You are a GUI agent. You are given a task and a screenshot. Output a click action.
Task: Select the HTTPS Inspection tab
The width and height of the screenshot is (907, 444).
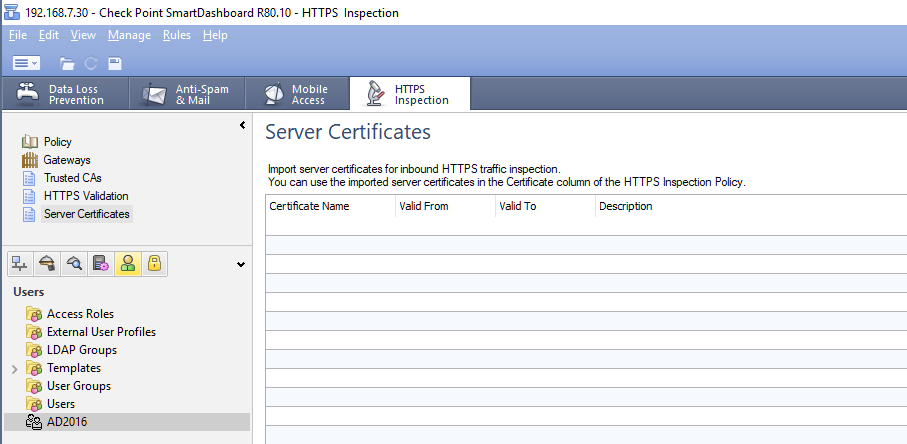(x=410, y=94)
